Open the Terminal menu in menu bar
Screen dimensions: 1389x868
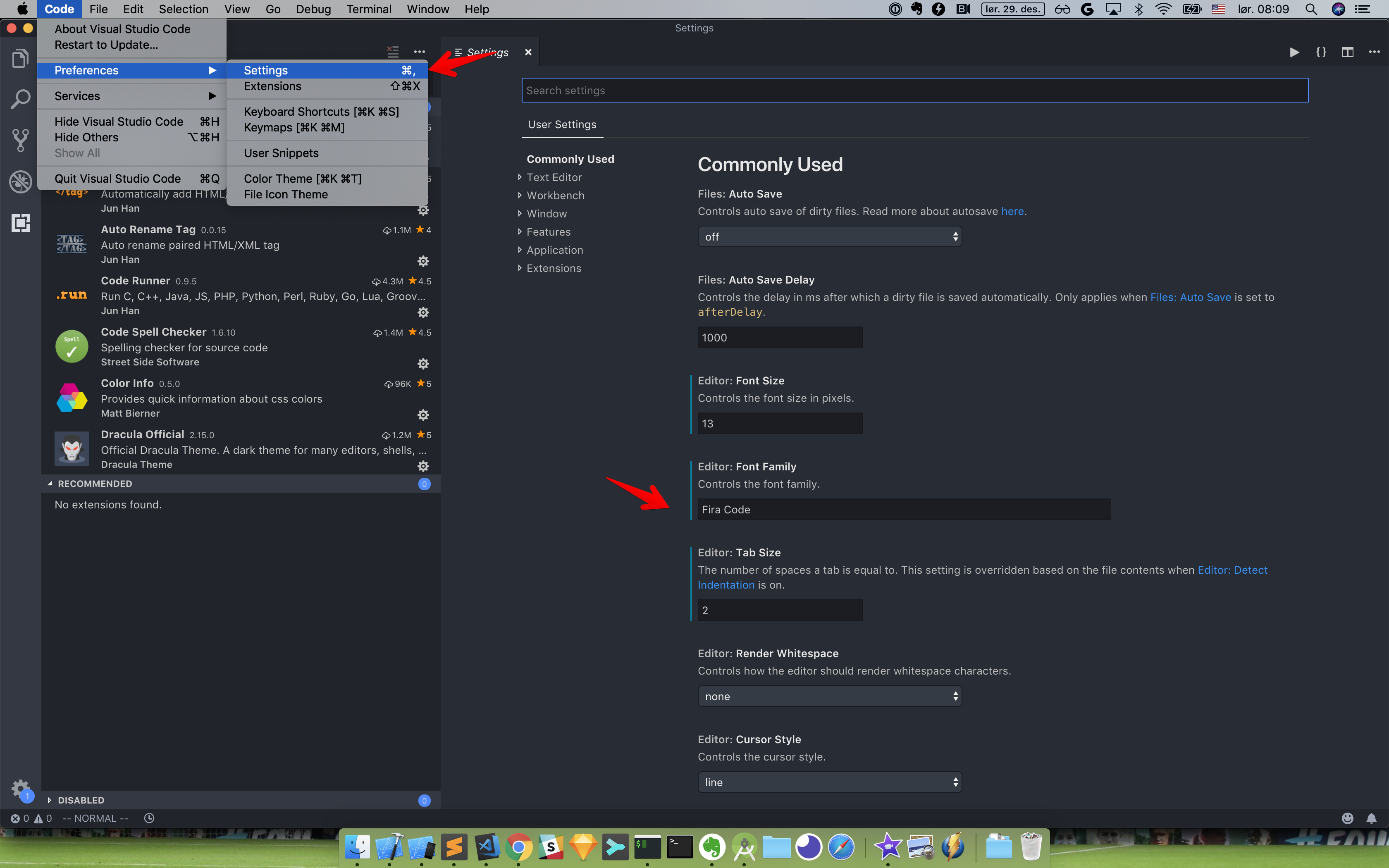[368, 9]
